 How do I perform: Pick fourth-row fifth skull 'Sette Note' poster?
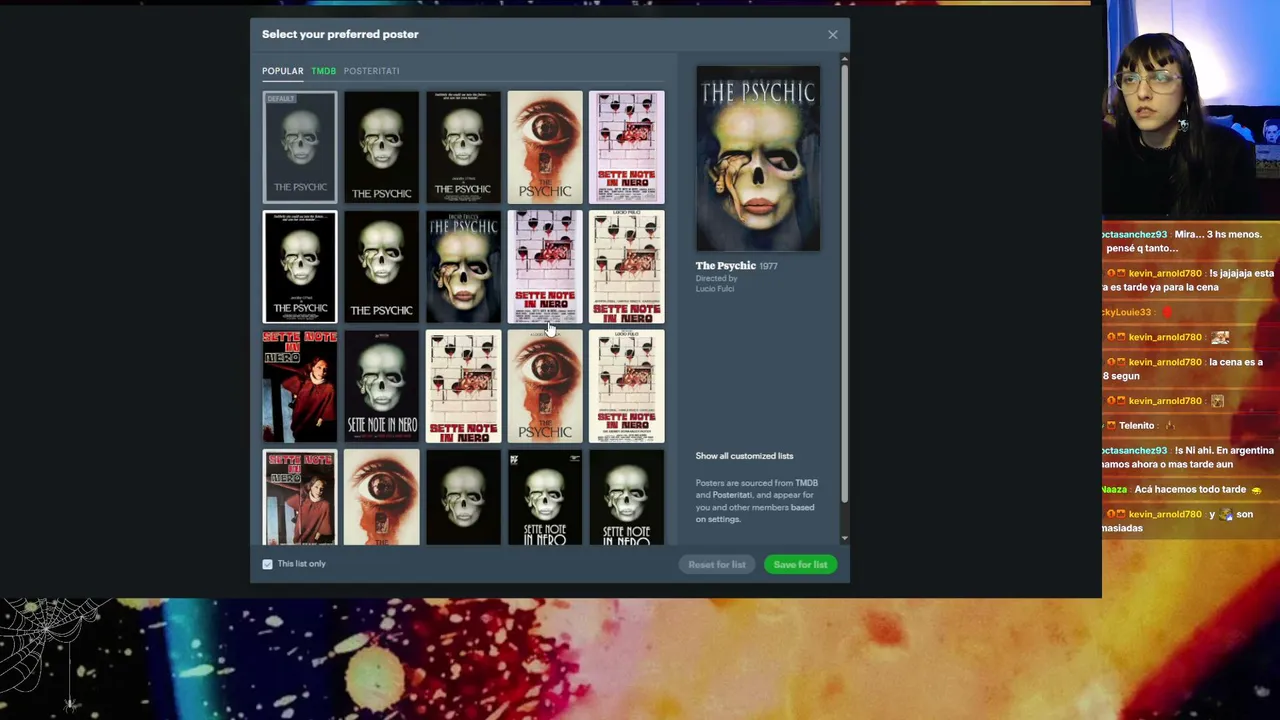click(x=627, y=497)
